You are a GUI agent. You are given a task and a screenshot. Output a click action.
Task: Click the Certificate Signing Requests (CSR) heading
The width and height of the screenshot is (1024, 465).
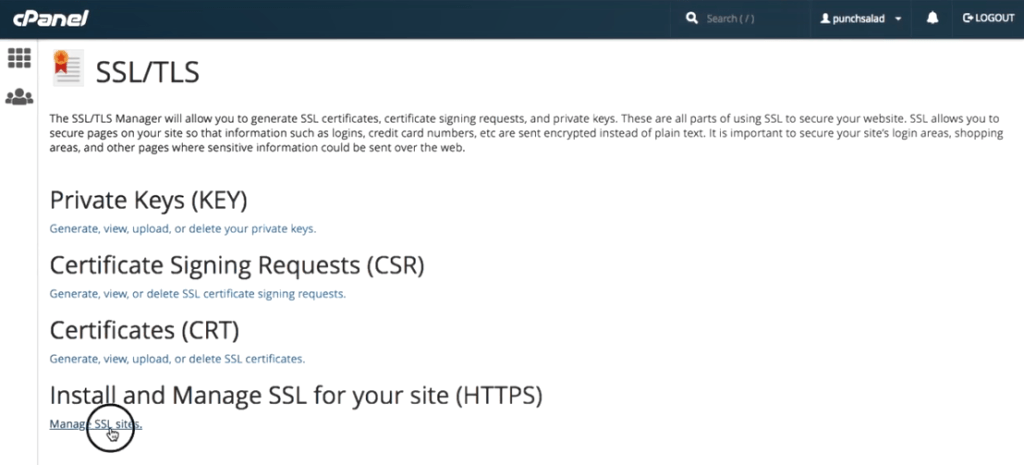click(237, 265)
